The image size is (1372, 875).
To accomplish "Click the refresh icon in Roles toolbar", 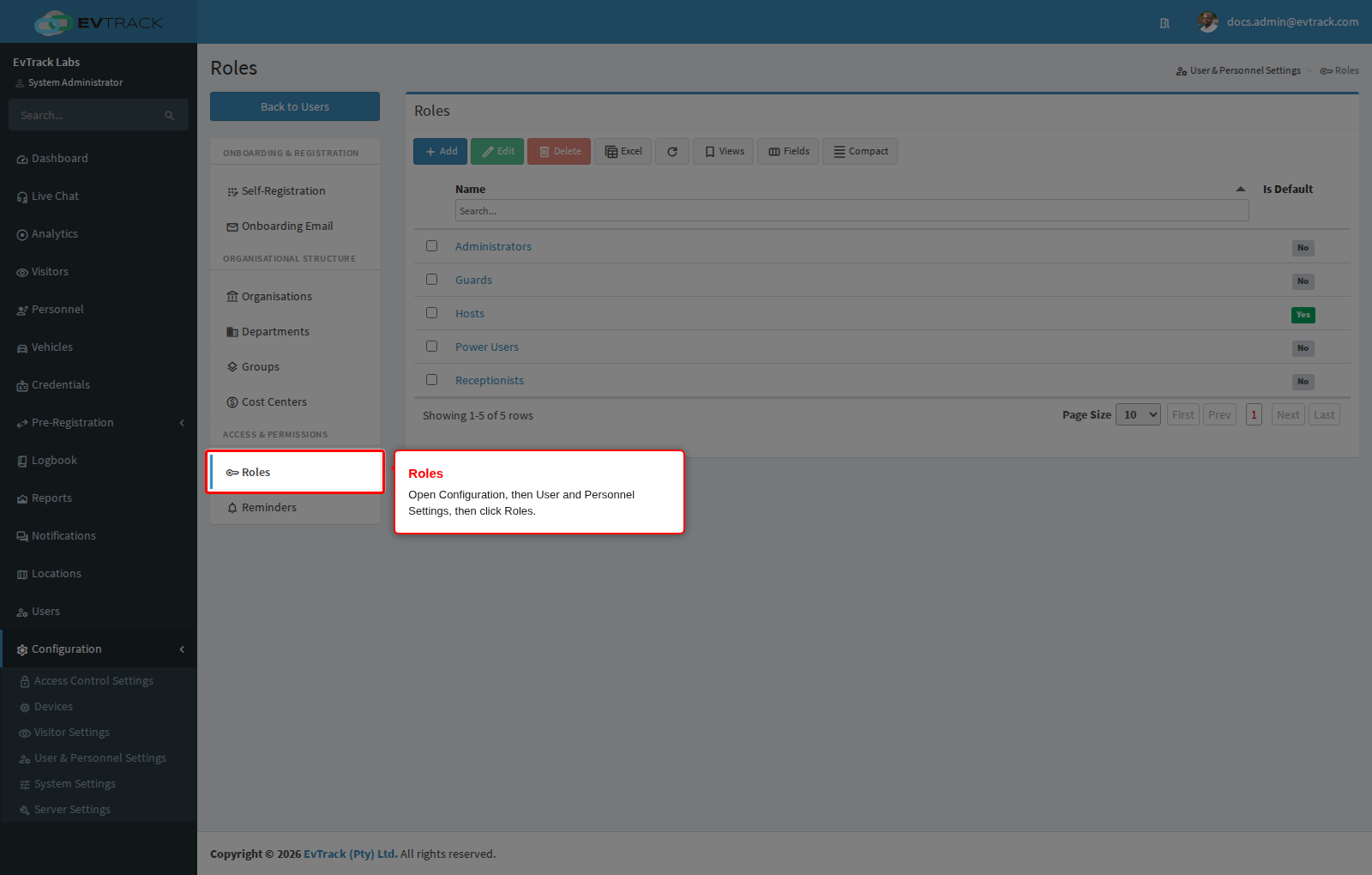I will (672, 152).
